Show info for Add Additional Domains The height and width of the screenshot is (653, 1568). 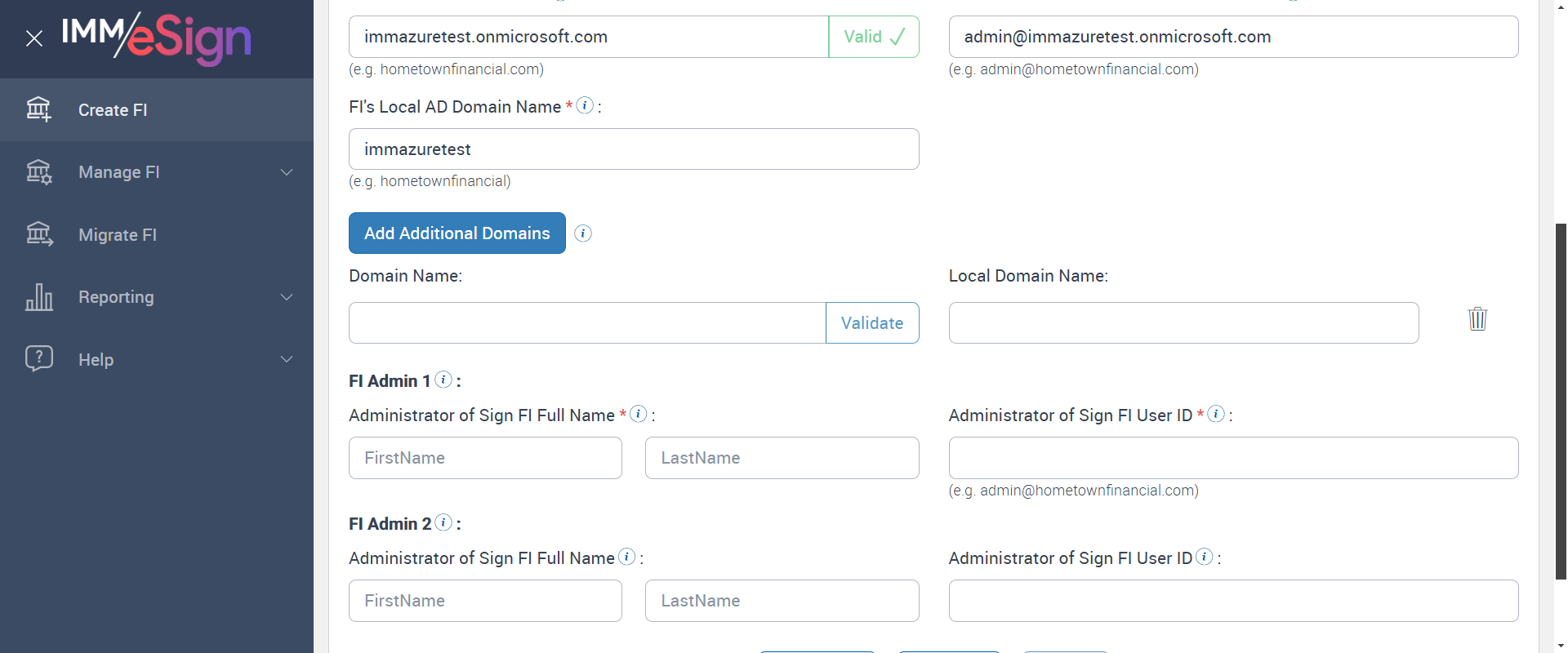coord(583,233)
